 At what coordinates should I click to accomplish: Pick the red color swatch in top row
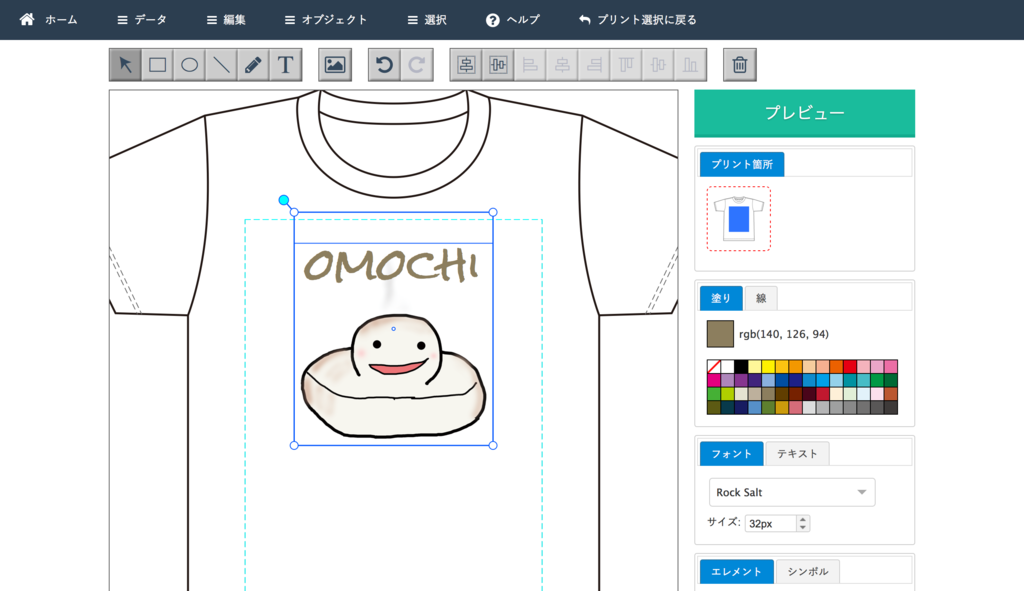coord(850,366)
